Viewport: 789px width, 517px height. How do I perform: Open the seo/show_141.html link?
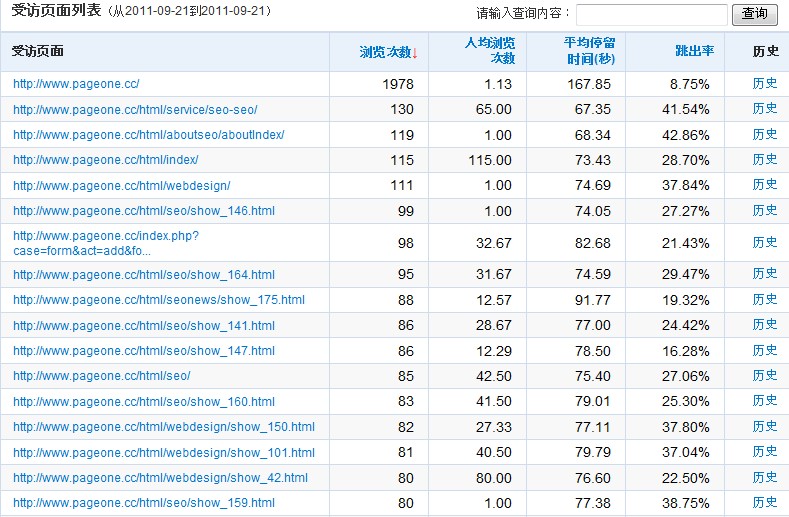click(144, 325)
